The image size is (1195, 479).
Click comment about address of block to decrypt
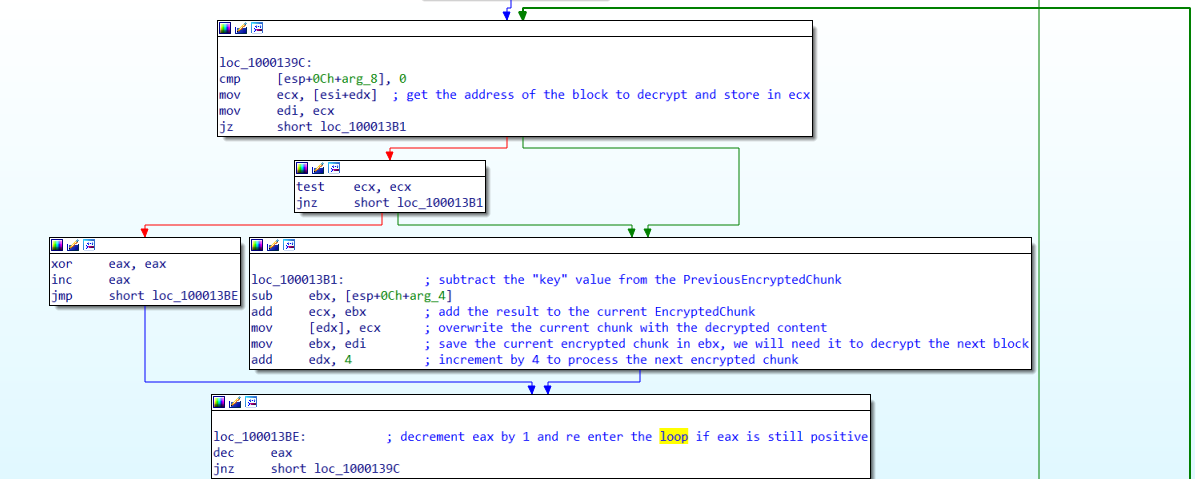(601, 95)
